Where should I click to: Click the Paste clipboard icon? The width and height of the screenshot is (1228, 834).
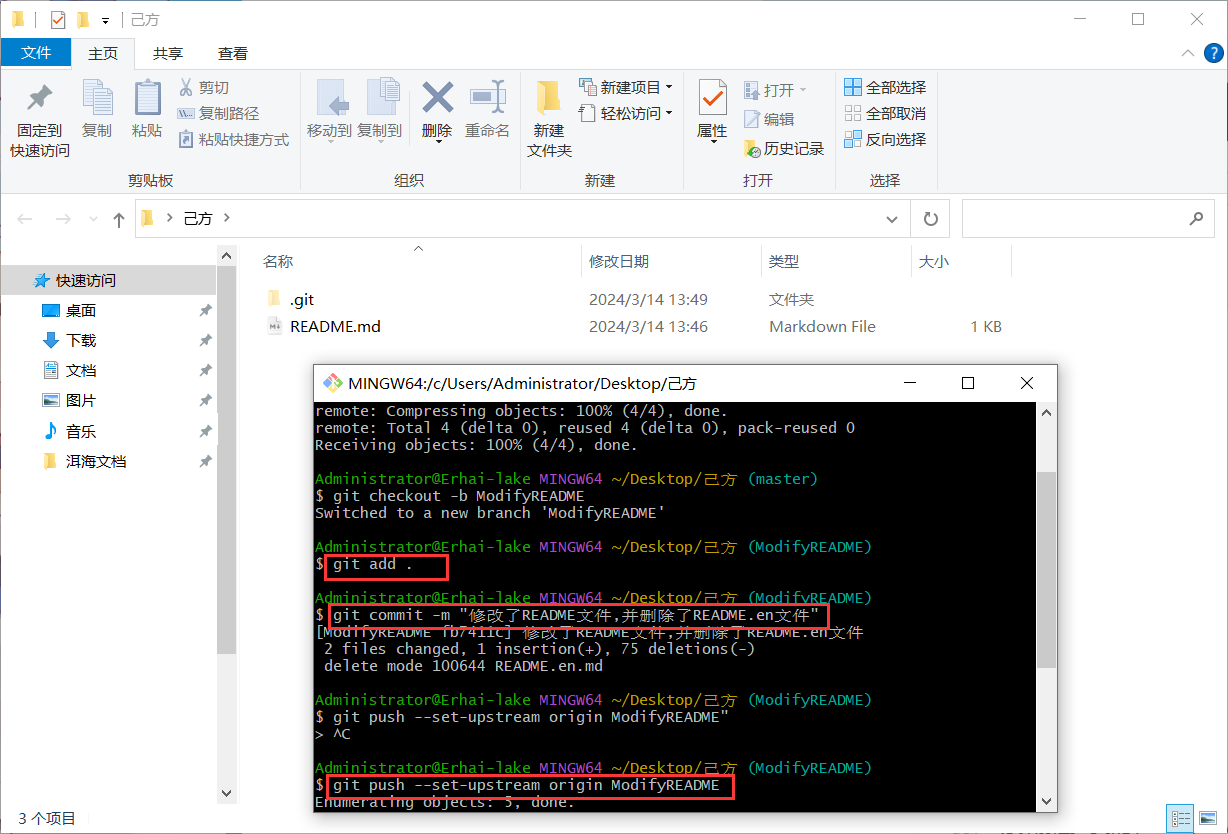pos(147,99)
